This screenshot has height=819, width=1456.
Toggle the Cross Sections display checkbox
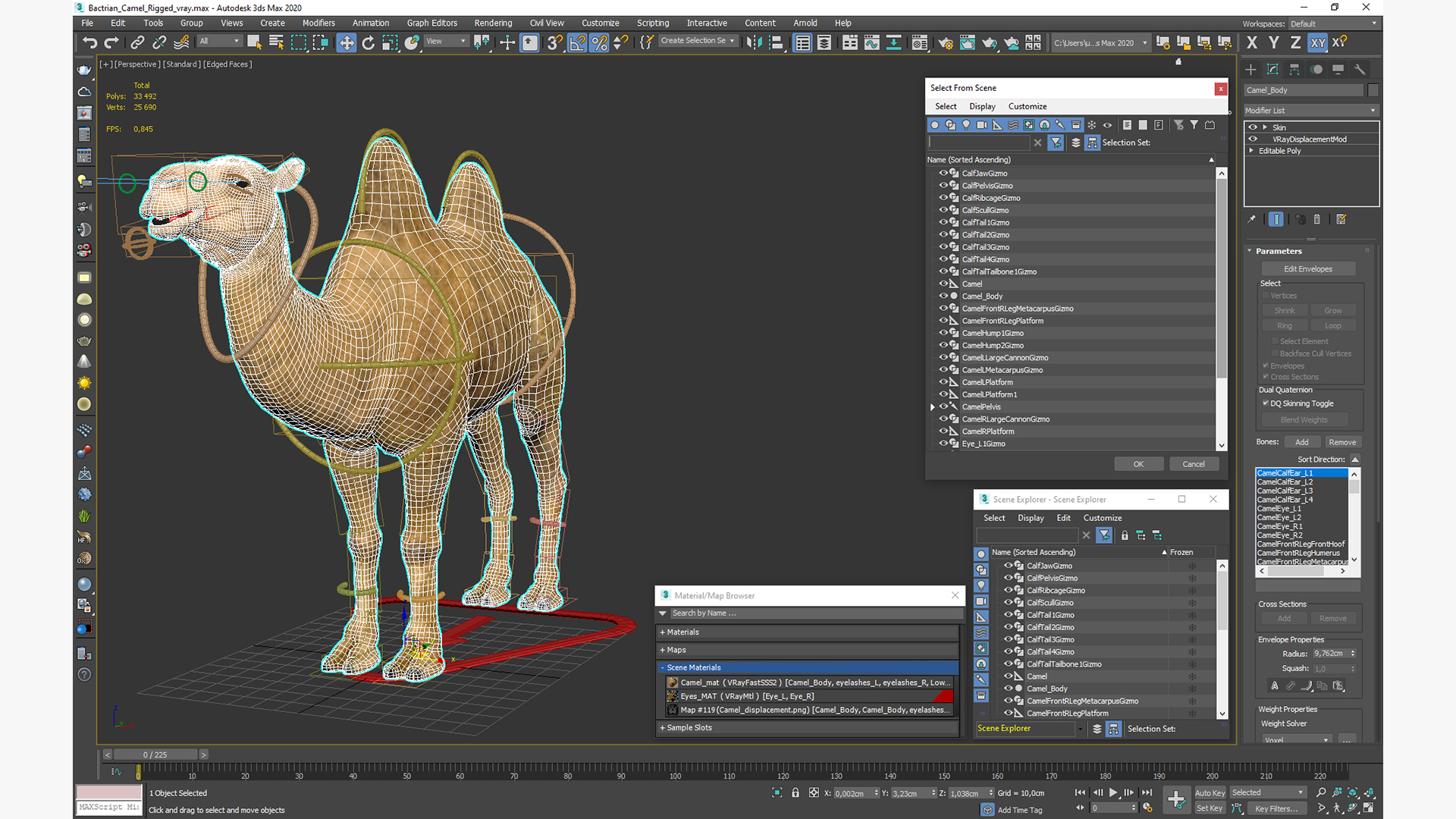click(x=1266, y=377)
